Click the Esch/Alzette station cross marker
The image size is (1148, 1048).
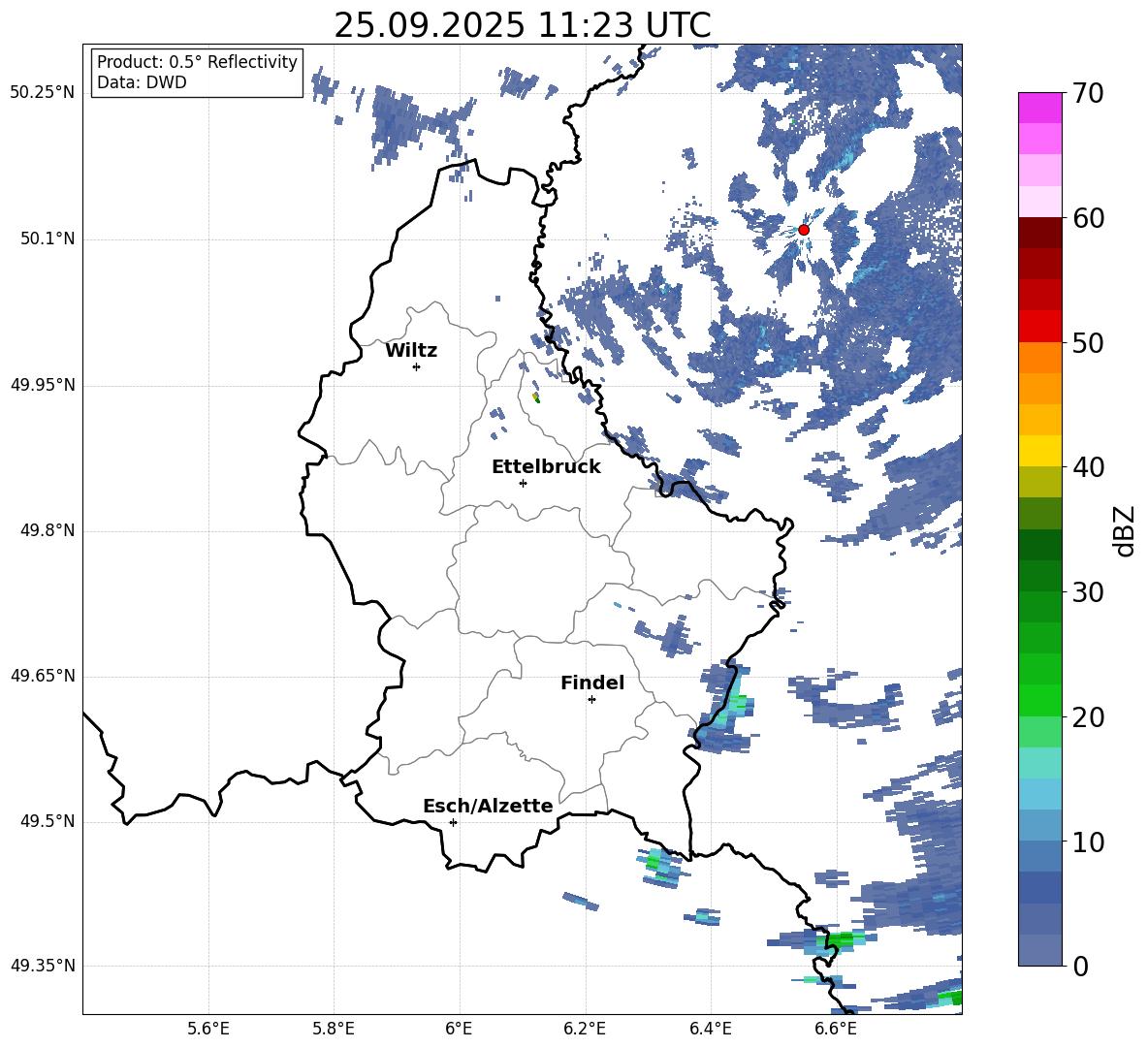[x=453, y=822]
